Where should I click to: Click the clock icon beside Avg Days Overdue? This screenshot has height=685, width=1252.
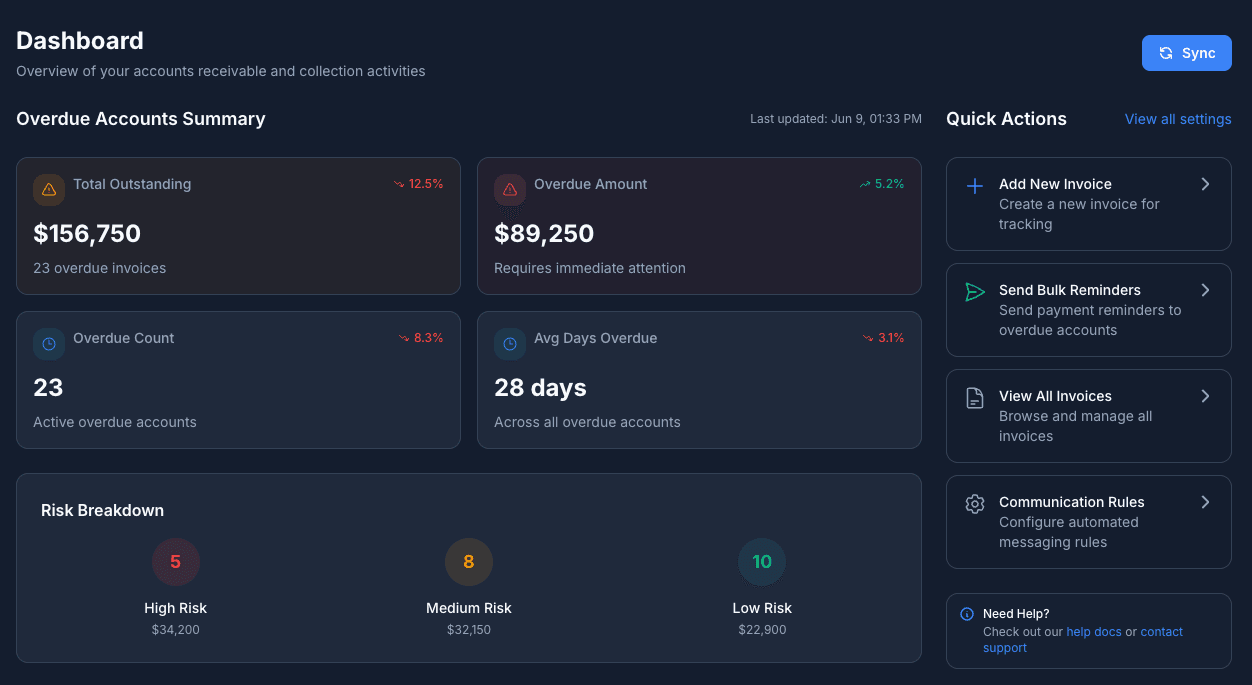[510, 343]
